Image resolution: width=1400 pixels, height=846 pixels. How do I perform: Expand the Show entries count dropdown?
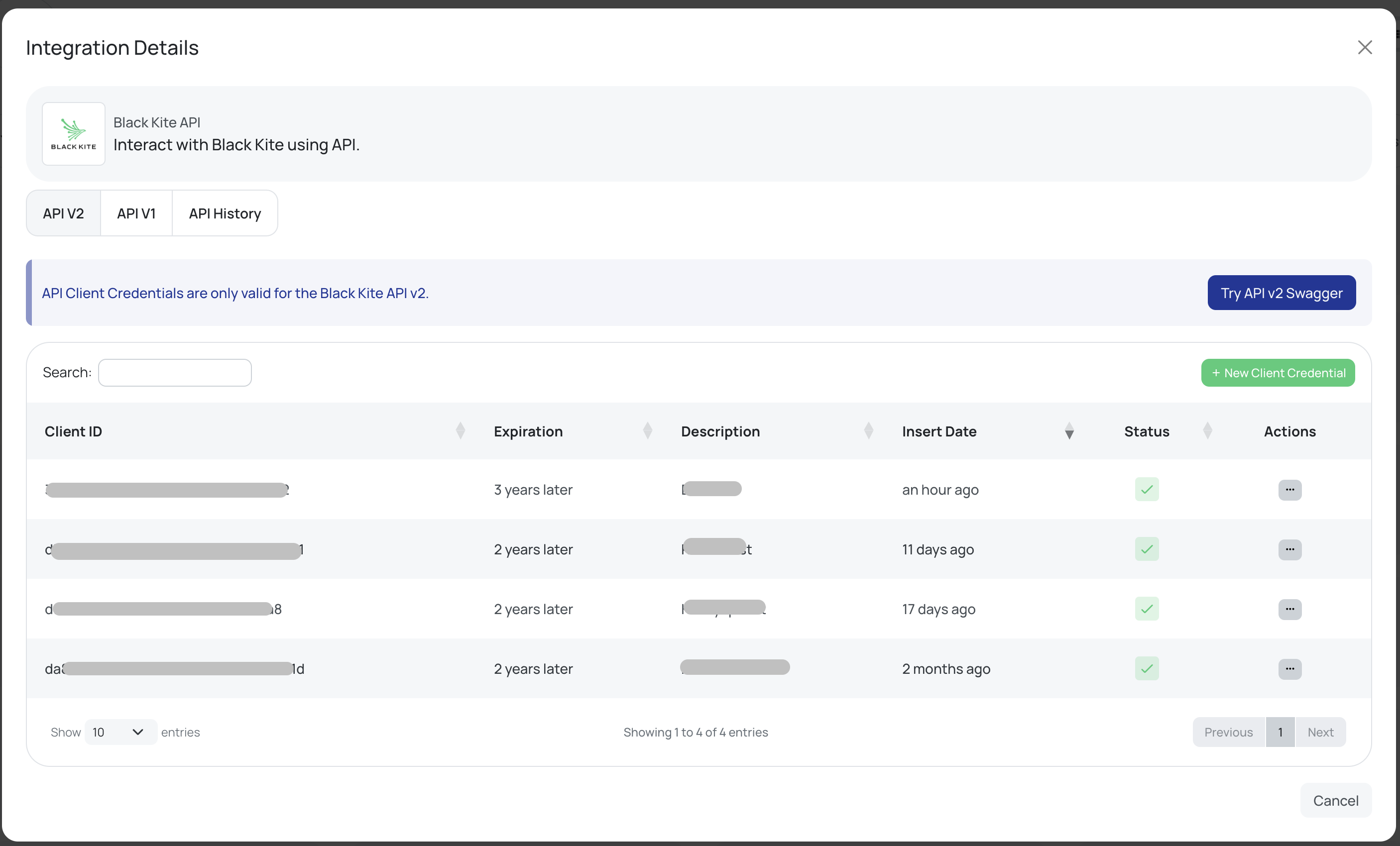[x=120, y=732]
